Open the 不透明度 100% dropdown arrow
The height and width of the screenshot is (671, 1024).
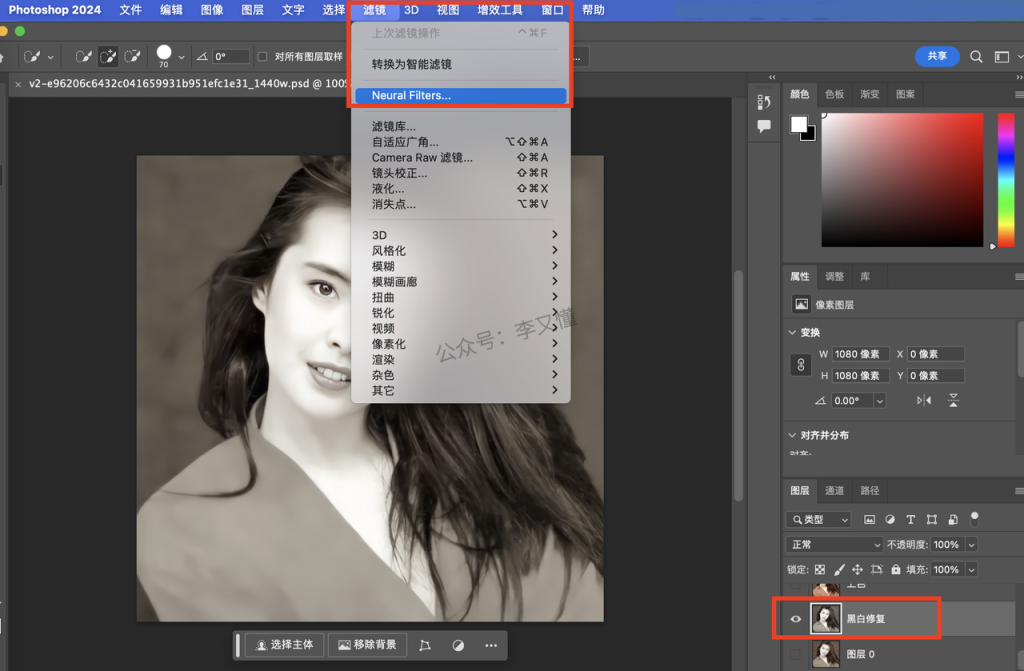pos(971,545)
